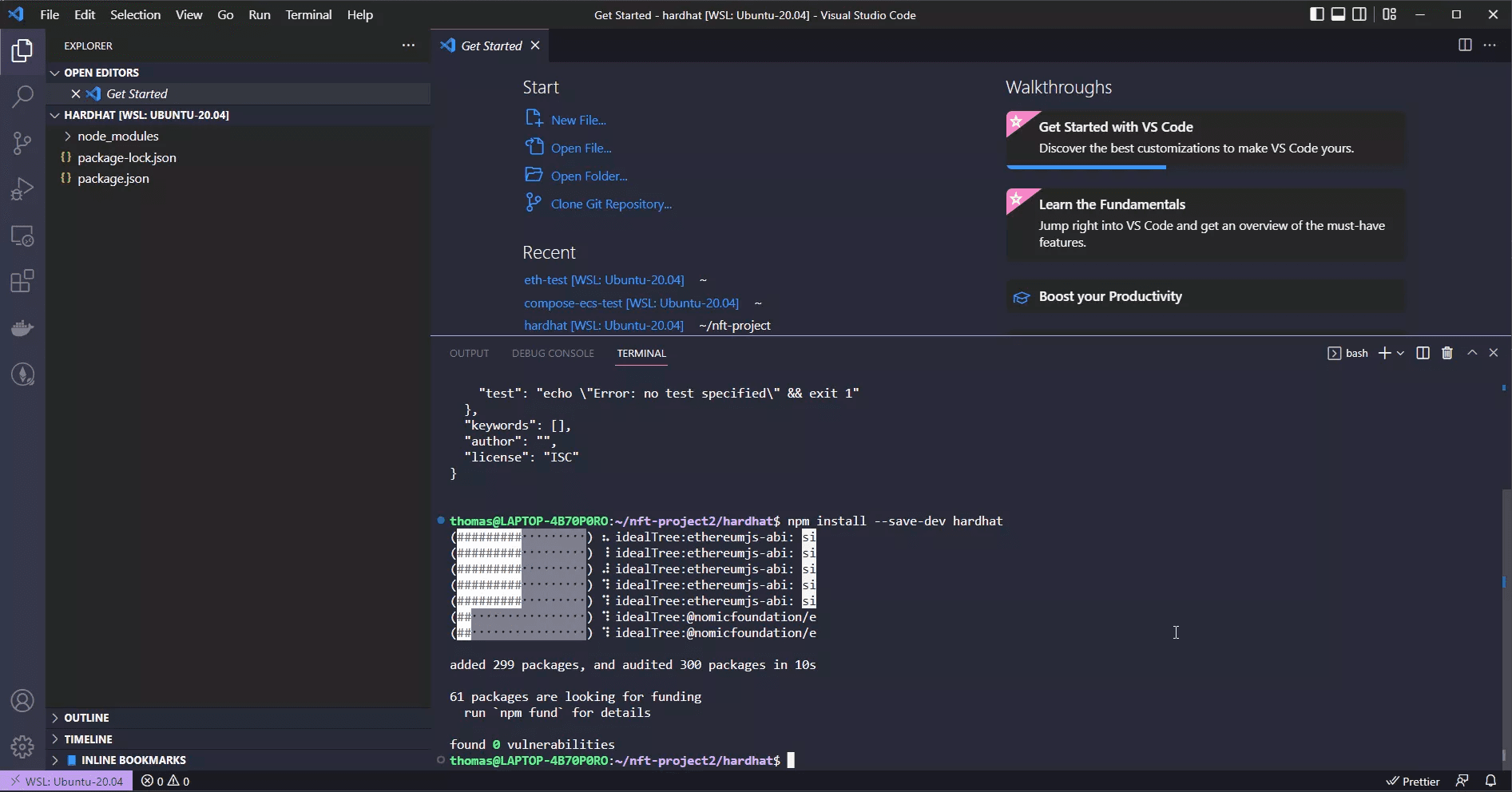
Task: Switch to the Output panel tab
Action: tap(469, 353)
